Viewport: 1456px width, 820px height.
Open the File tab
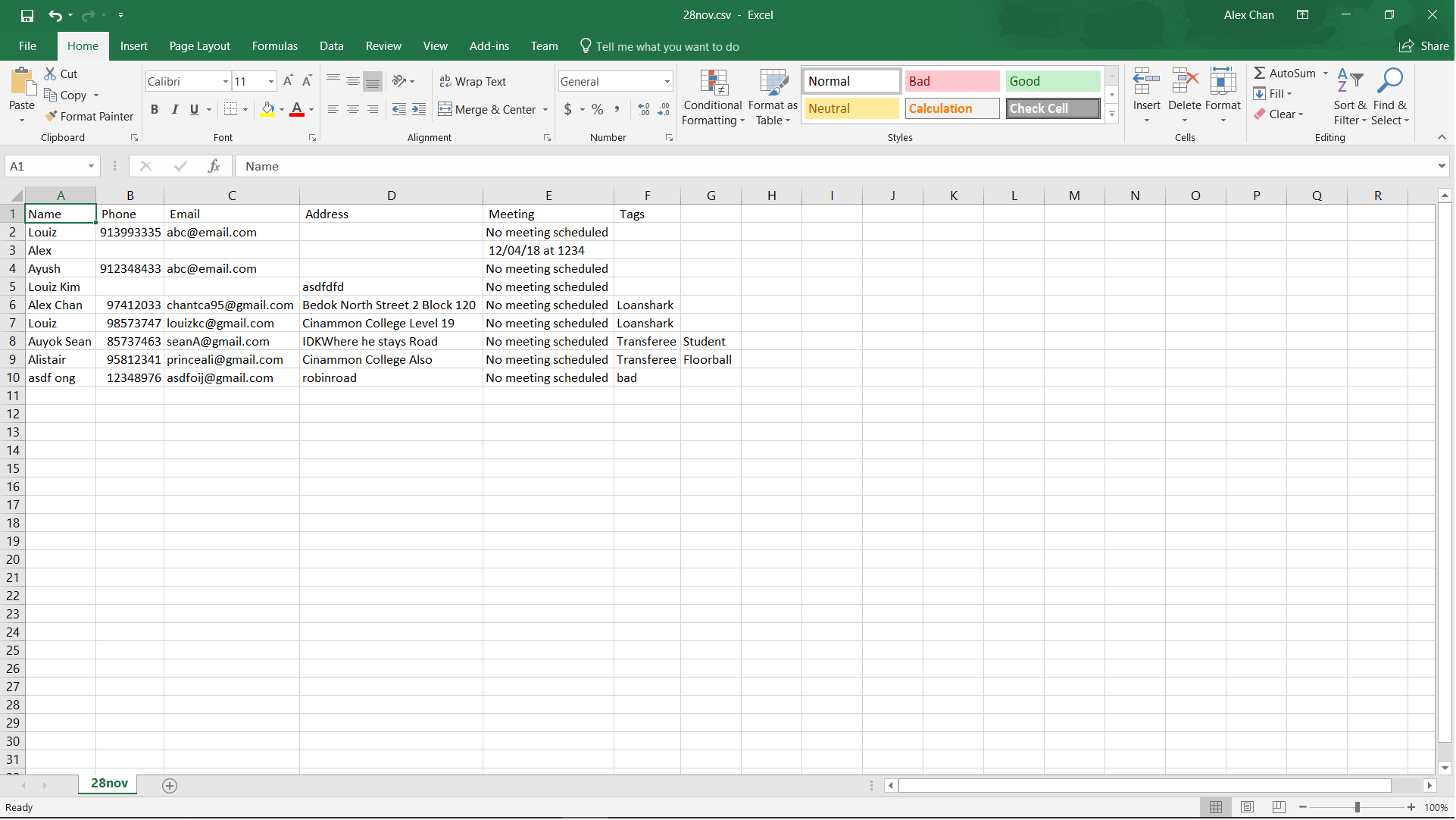click(27, 46)
